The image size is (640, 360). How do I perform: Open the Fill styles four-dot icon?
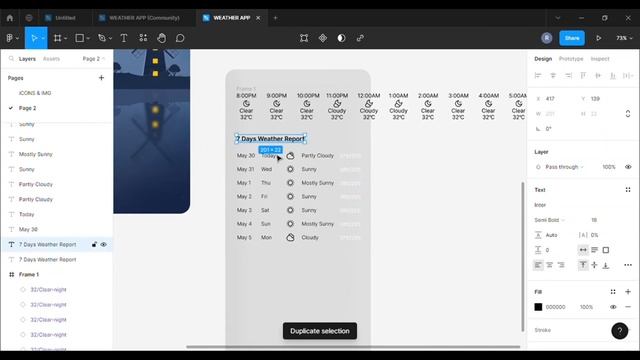(613, 291)
